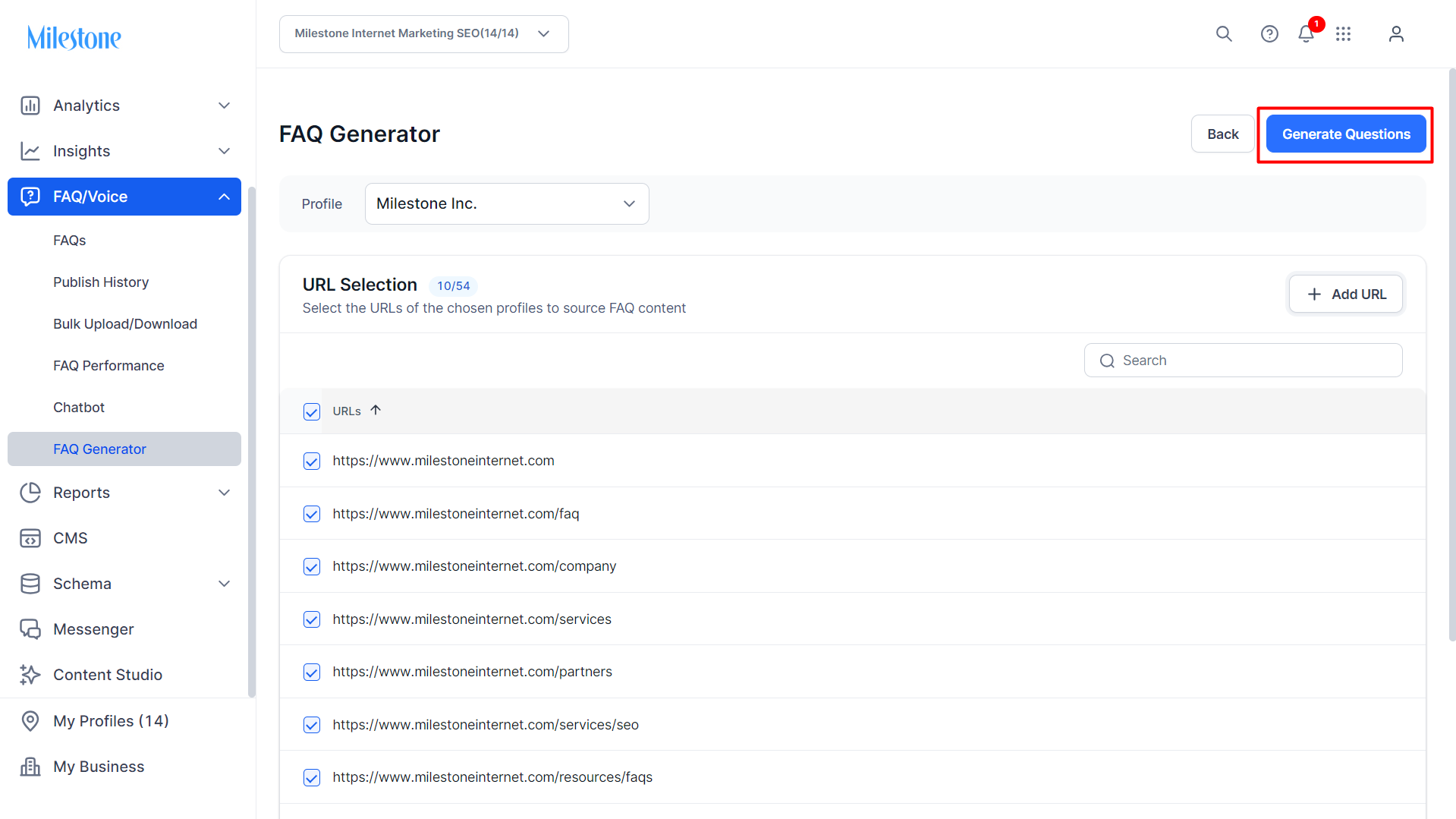
Task: Click the 10/54 URL count badge
Action: click(x=453, y=286)
